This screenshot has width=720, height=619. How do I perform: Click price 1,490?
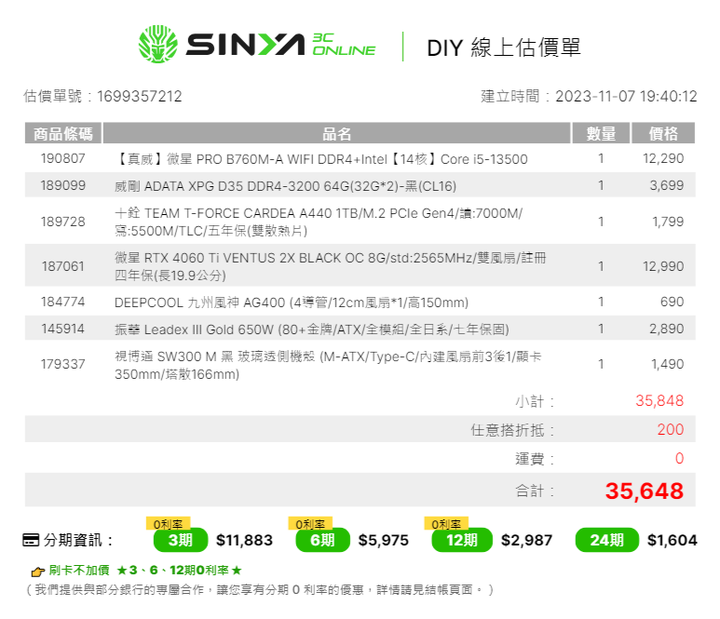(668, 364)
